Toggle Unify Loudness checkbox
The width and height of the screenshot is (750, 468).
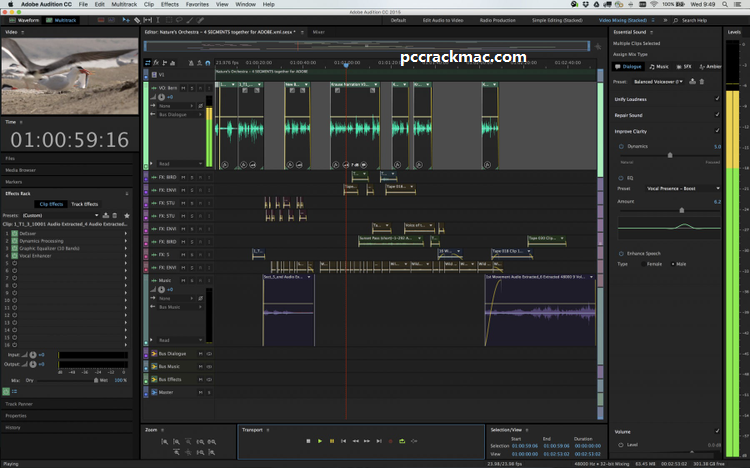coord(717,99)
